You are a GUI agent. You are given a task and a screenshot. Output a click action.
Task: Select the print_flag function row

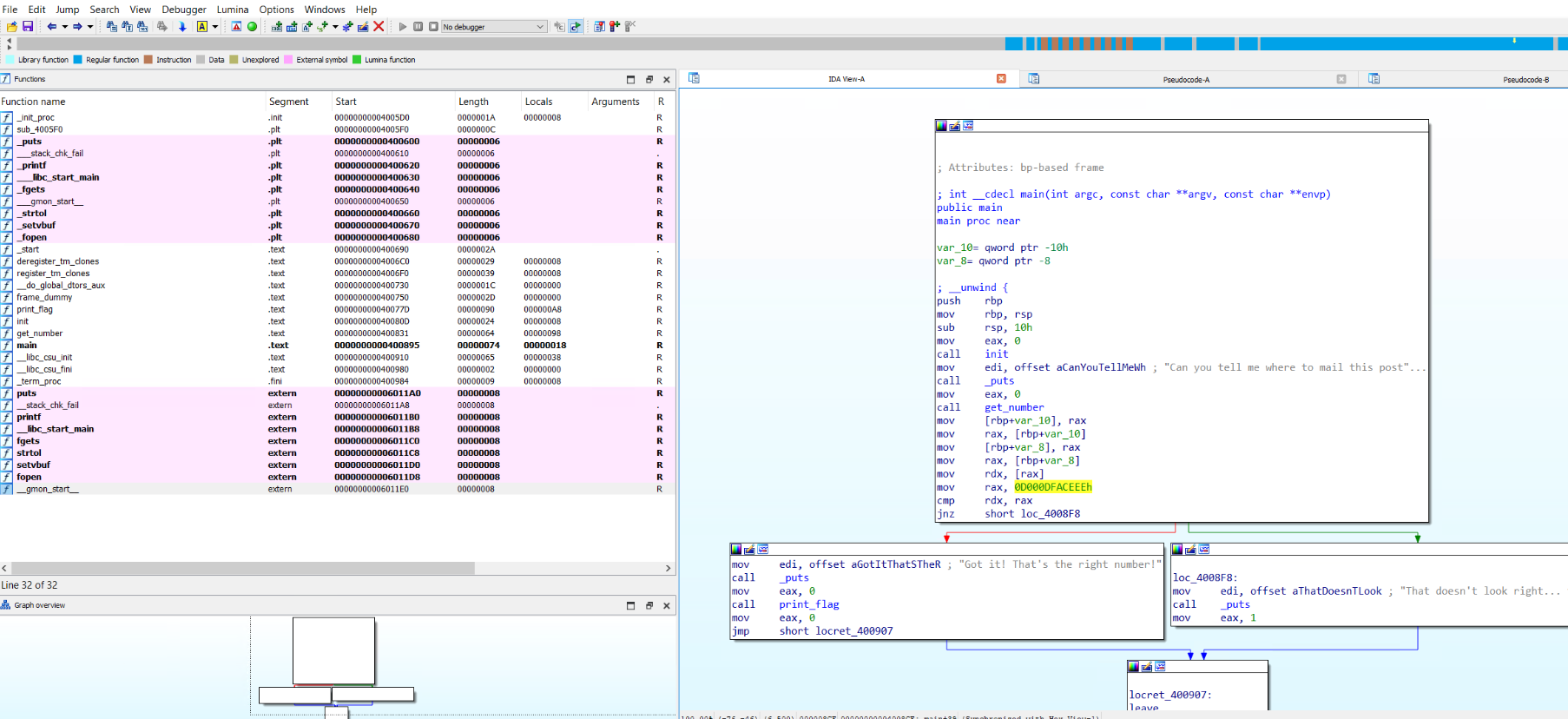337,309
